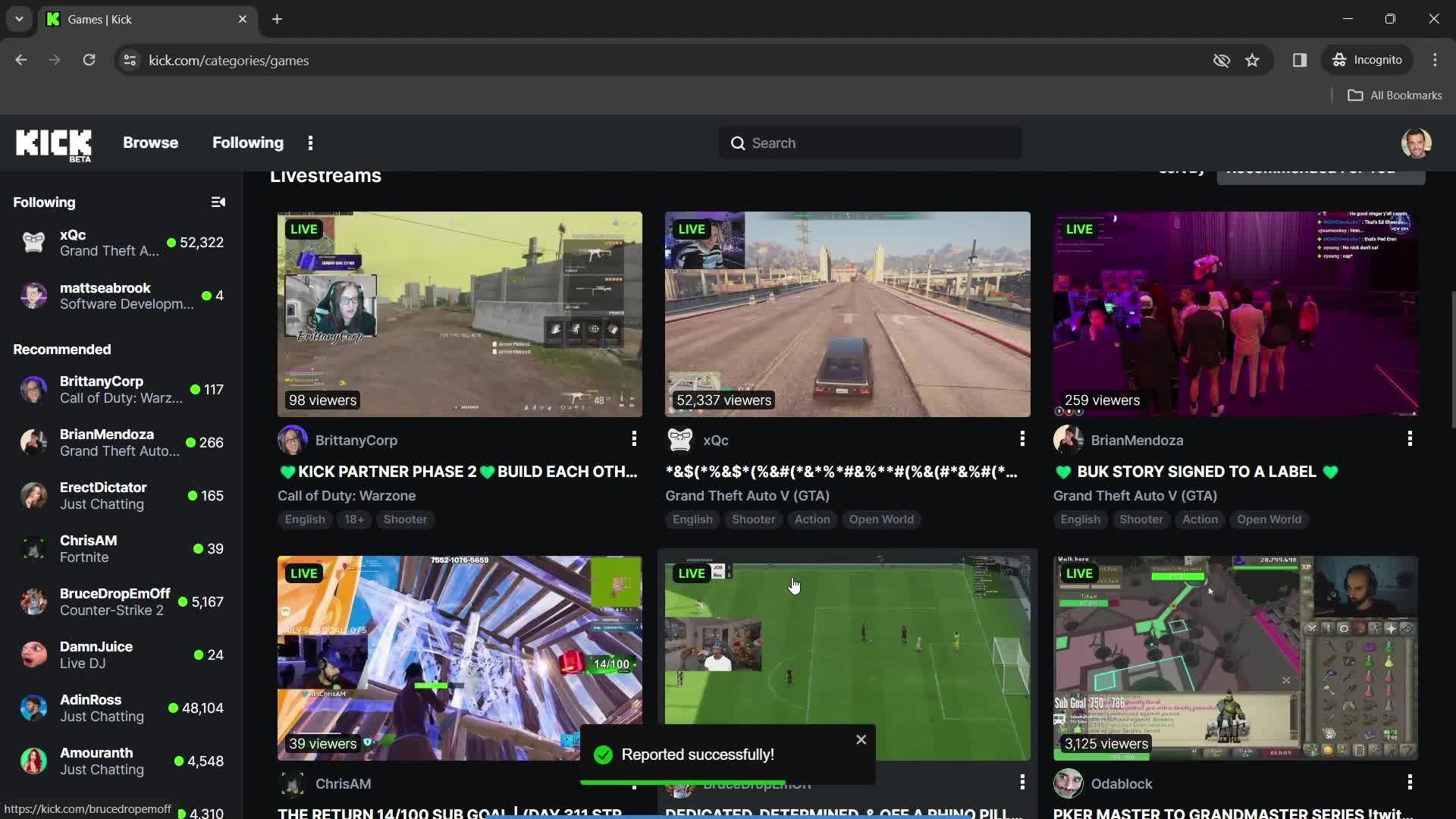
Task: Open the three-dot menu next to Following nav
Action: point(310,143)
